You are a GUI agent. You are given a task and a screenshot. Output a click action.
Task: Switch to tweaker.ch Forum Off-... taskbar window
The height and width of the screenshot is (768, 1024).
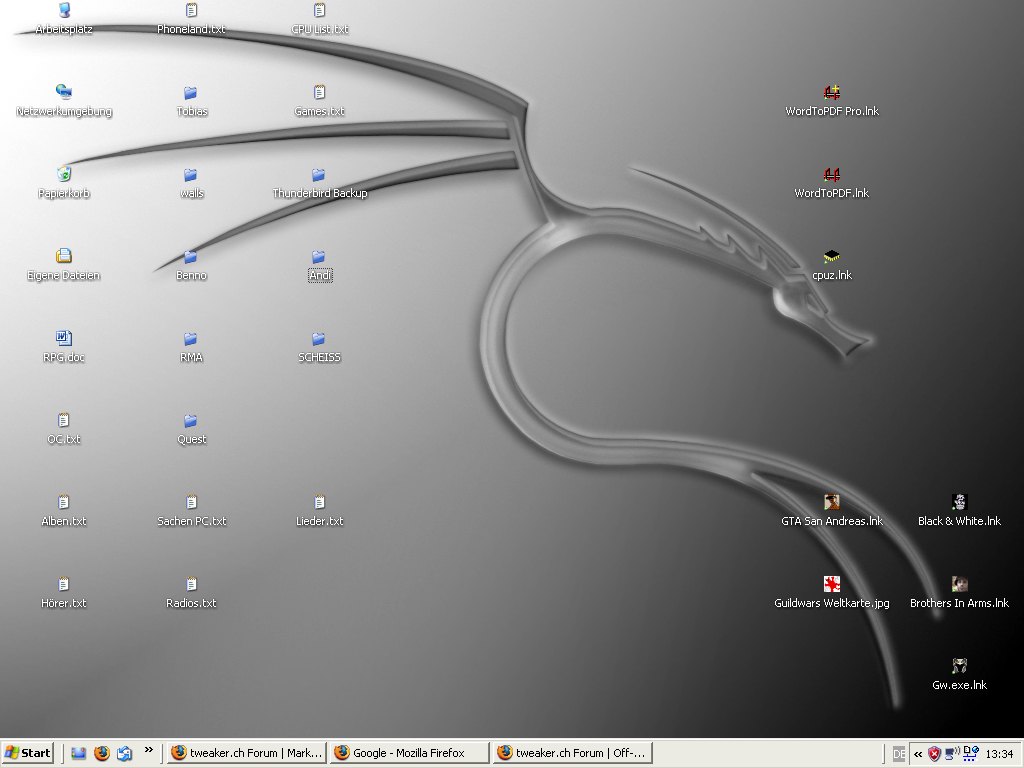573,753
